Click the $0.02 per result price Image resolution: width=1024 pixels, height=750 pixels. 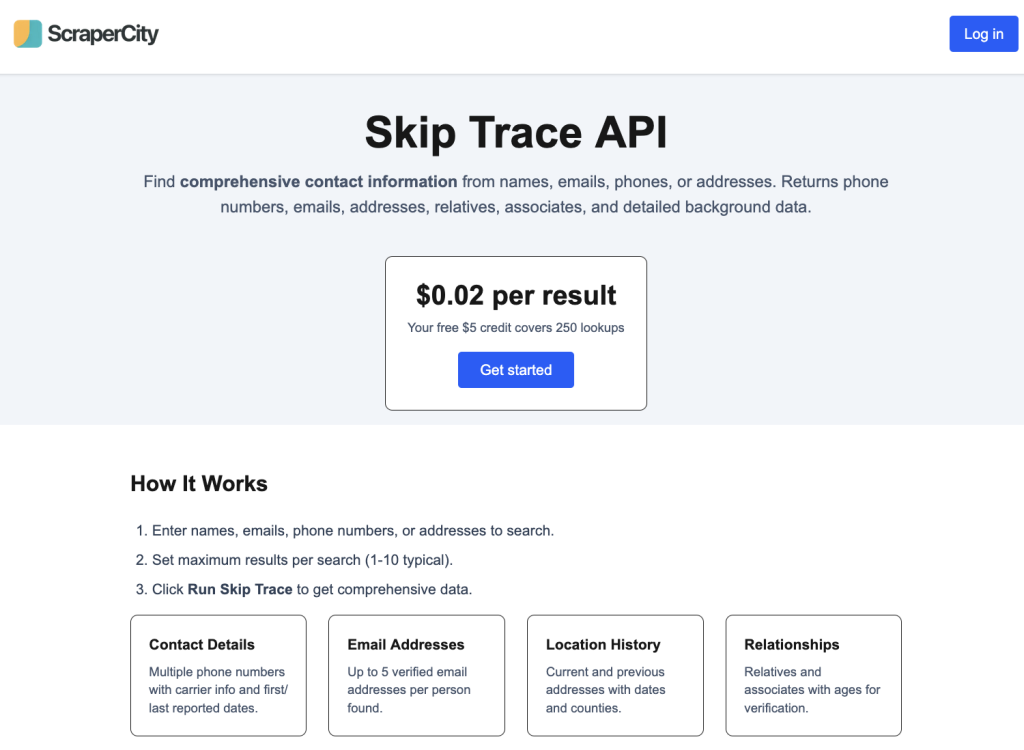point(516,295)
